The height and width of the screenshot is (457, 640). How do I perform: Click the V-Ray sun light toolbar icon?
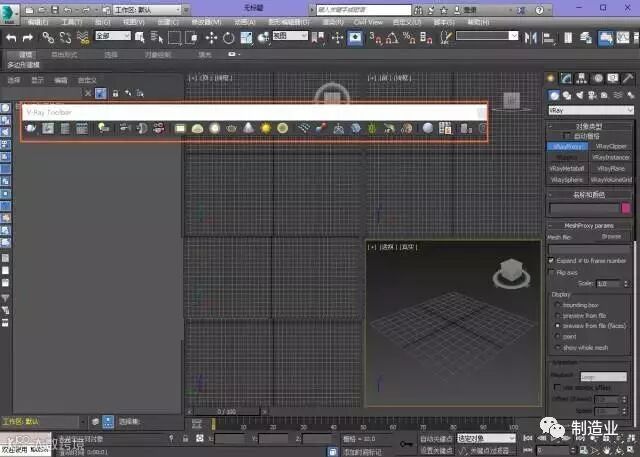266,129
